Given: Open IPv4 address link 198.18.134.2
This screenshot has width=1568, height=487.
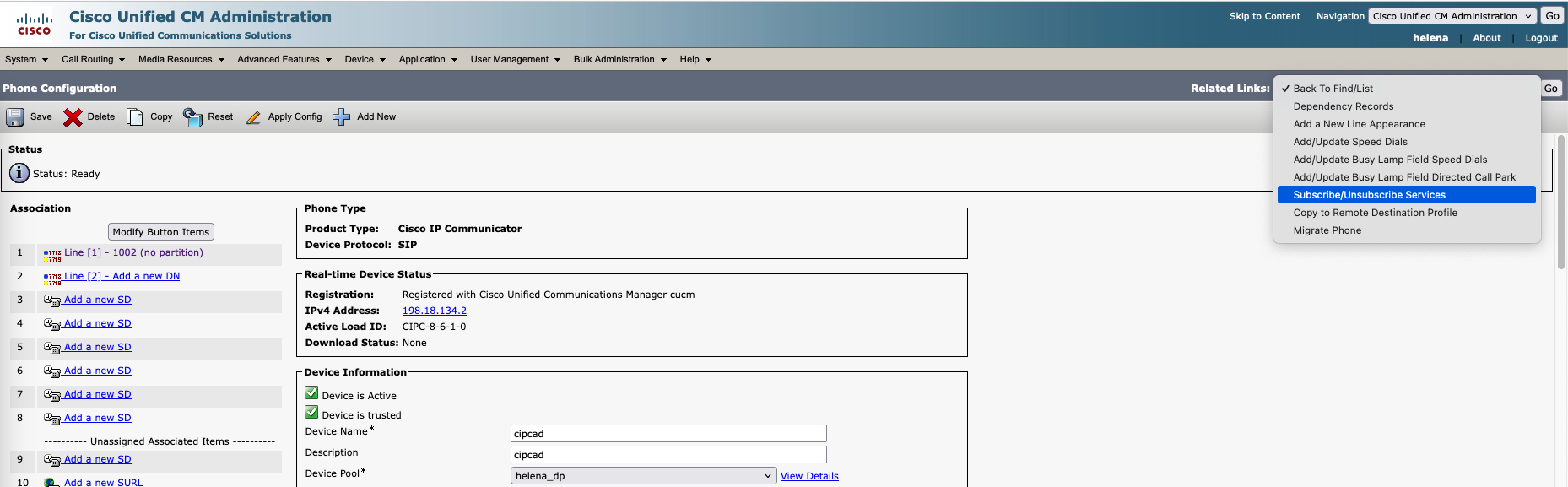Looking at the screenshot, I should coord(434,311).
